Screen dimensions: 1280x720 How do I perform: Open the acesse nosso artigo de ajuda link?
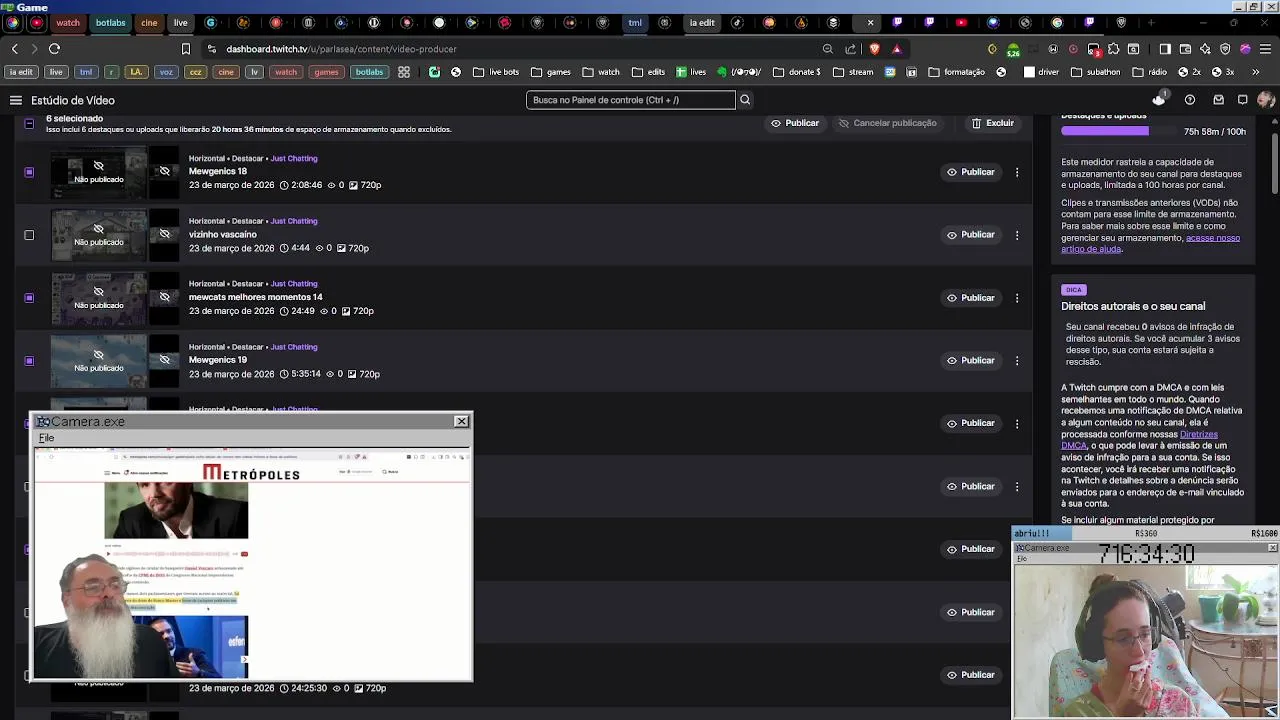coord(1150,243)
